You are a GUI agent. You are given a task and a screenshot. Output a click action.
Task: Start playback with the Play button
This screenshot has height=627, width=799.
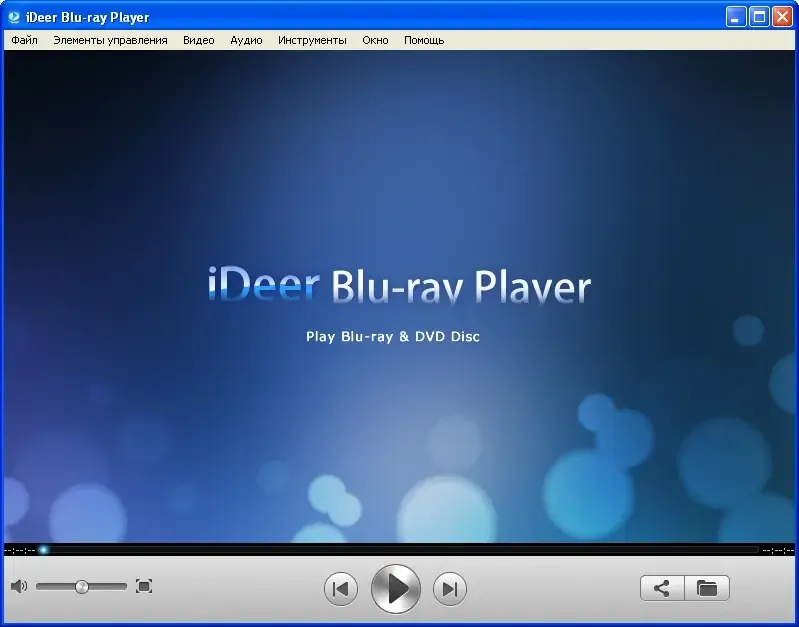(x=396, y=589)
